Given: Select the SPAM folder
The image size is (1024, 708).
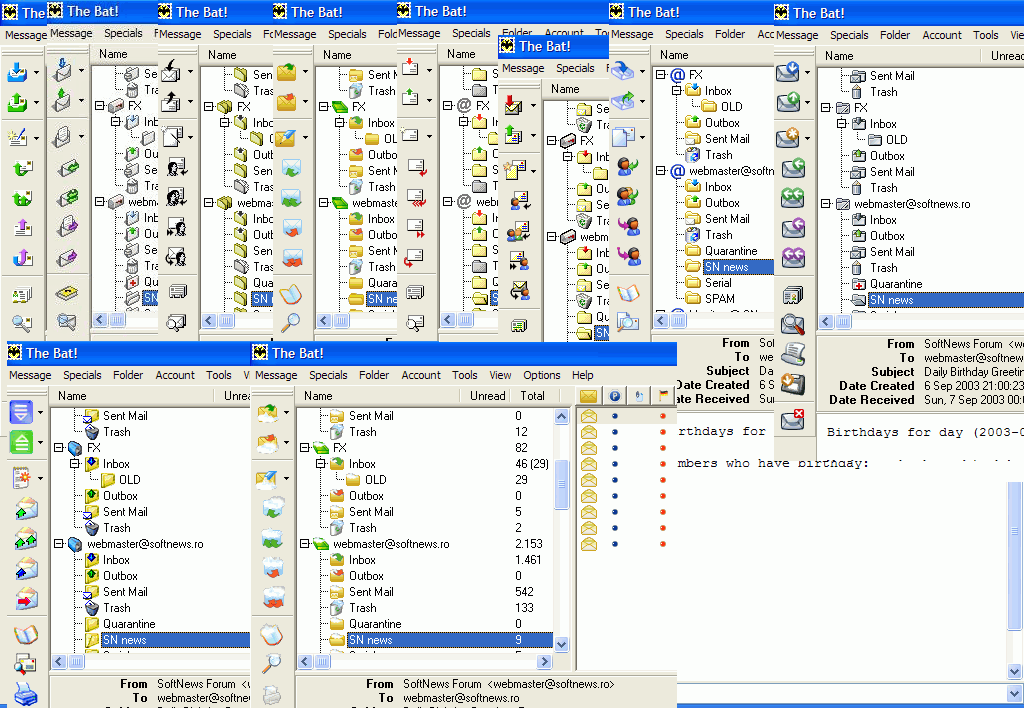Looking at the screenshot, I should pyautogui.click(x=720, y=298).
